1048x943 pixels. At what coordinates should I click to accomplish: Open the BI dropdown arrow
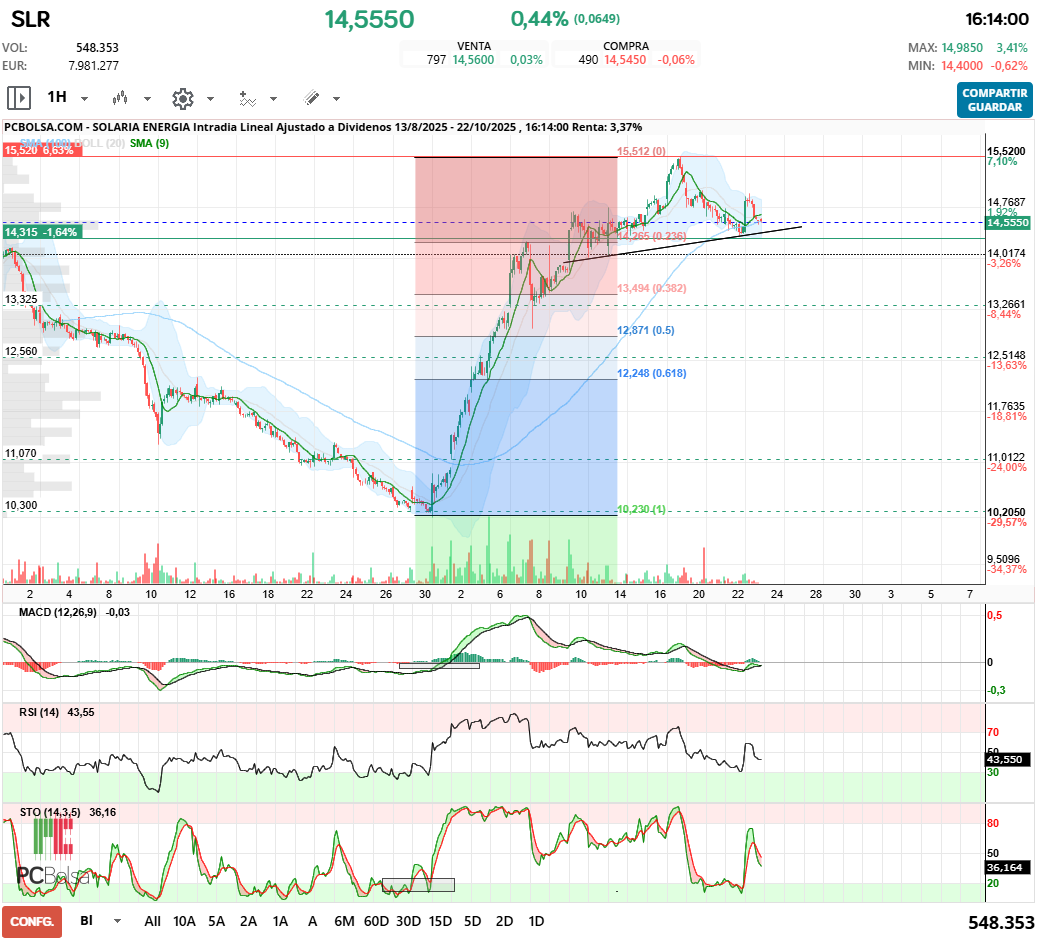117,921
